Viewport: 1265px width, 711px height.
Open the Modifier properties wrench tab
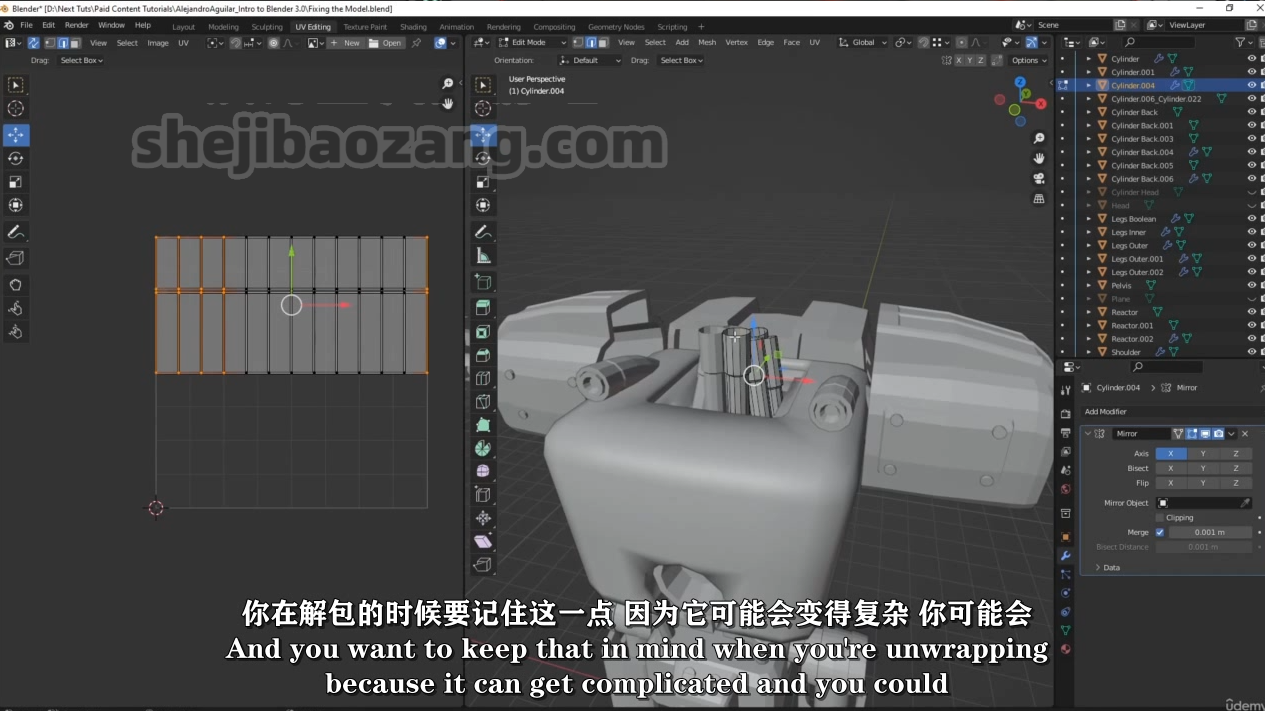[x=1066, y=556]
